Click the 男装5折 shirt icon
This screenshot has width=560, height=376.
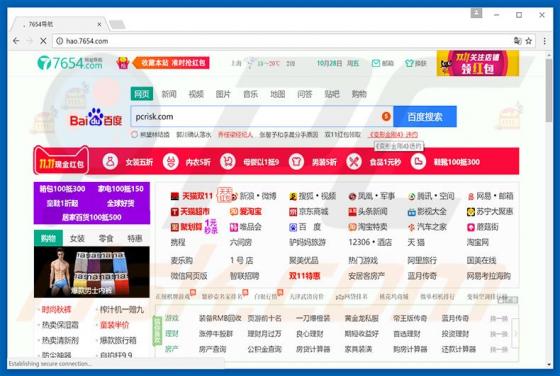click(x=296, y=162)
